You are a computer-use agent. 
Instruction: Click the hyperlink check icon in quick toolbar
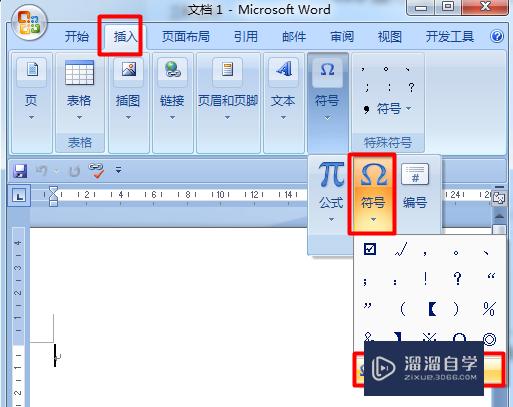[x=96, y=170]
